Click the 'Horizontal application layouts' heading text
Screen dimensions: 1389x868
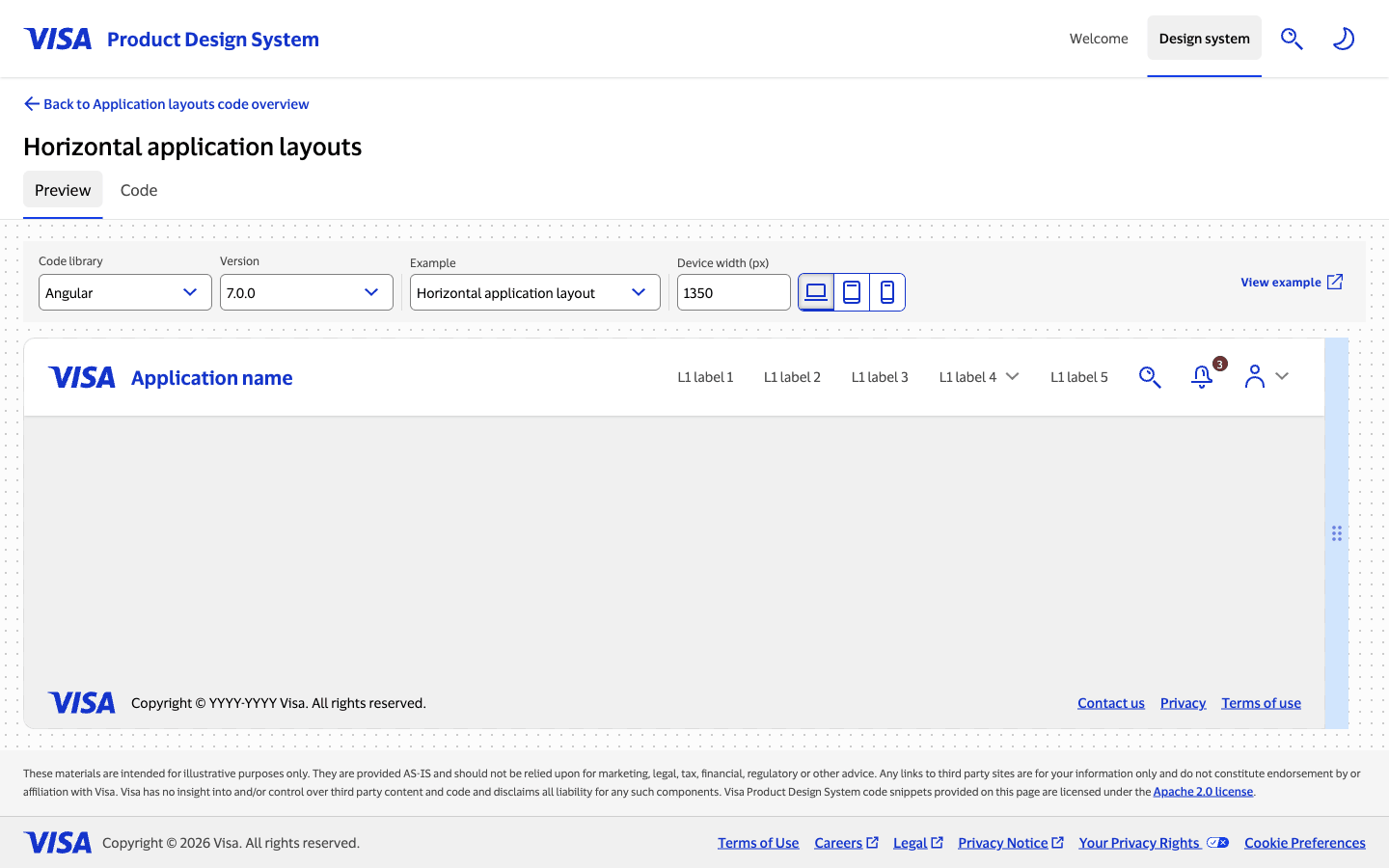[x=193, y=147]
